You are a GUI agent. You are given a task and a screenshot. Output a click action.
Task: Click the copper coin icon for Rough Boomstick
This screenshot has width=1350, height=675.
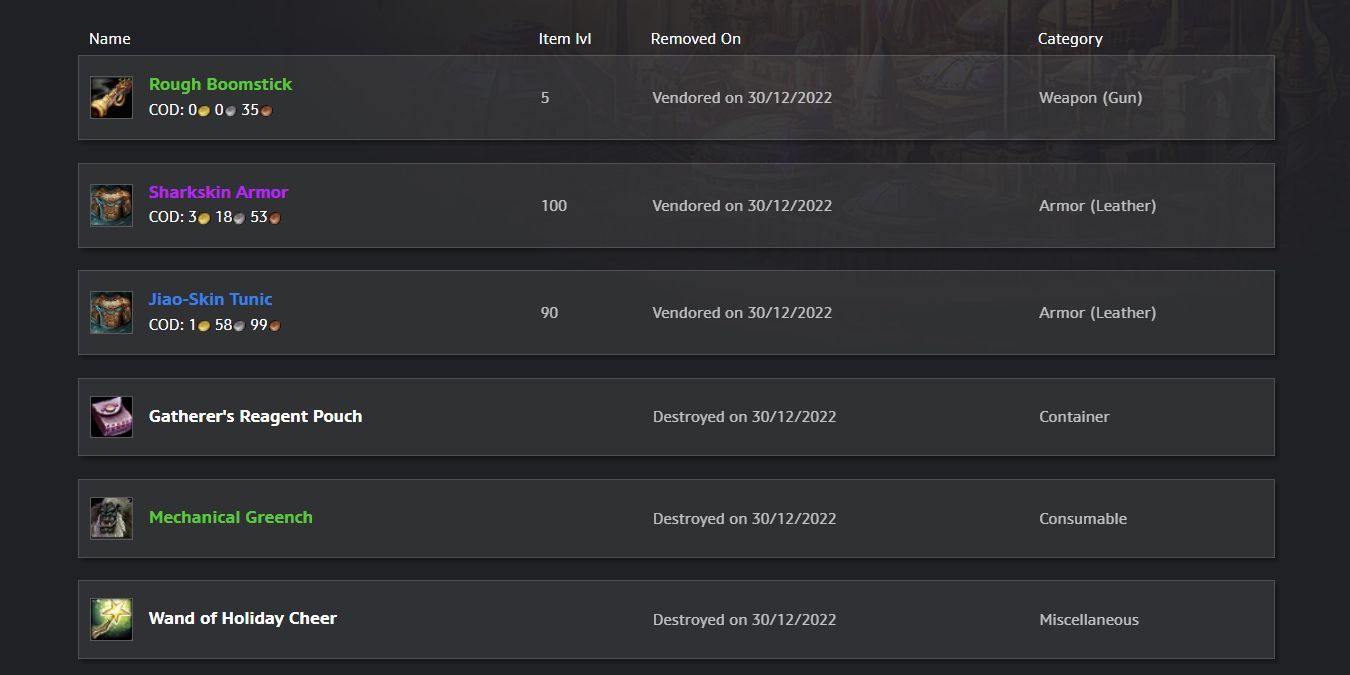coord(267,111)
